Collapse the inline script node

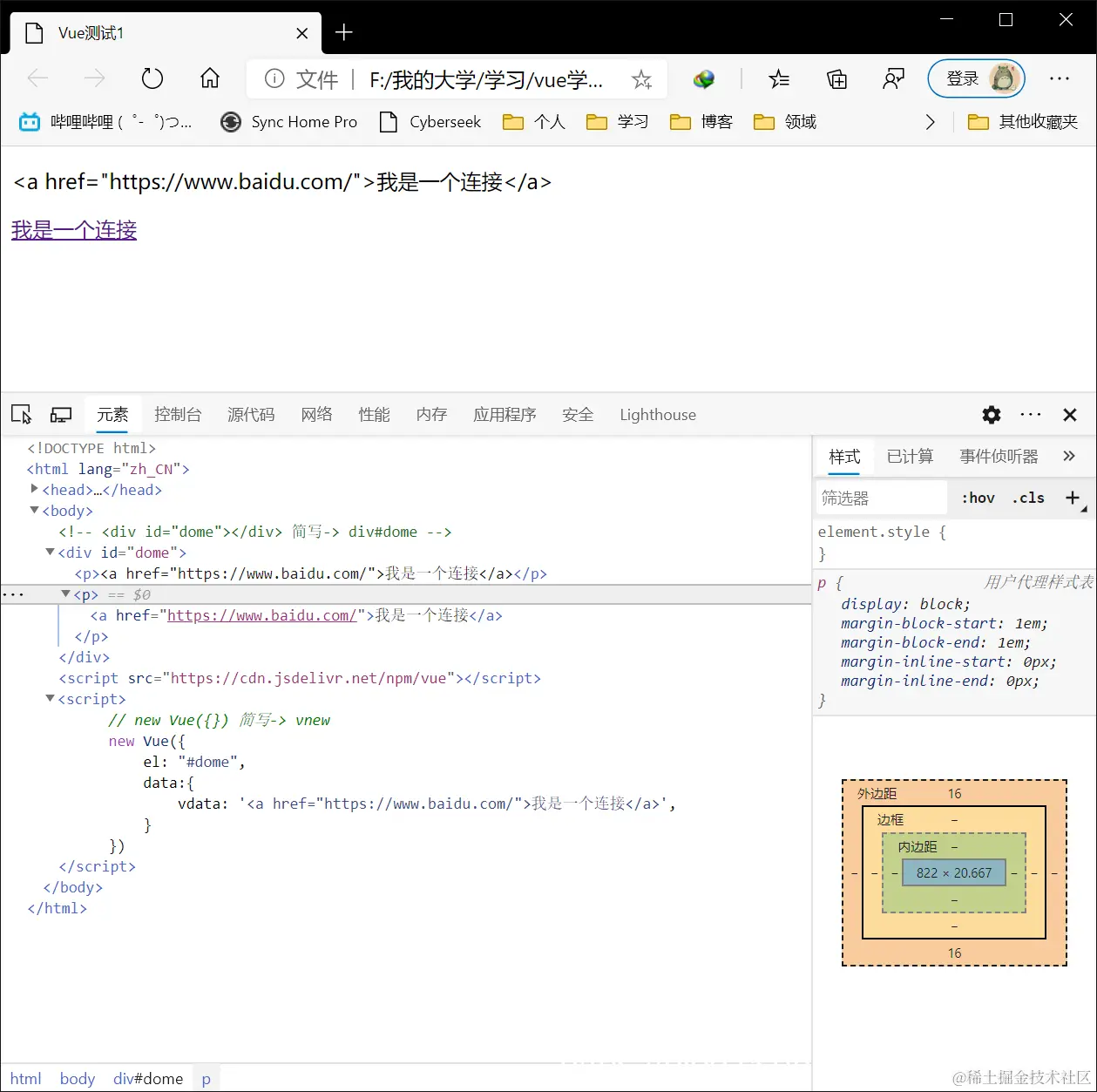coord(51,698)
